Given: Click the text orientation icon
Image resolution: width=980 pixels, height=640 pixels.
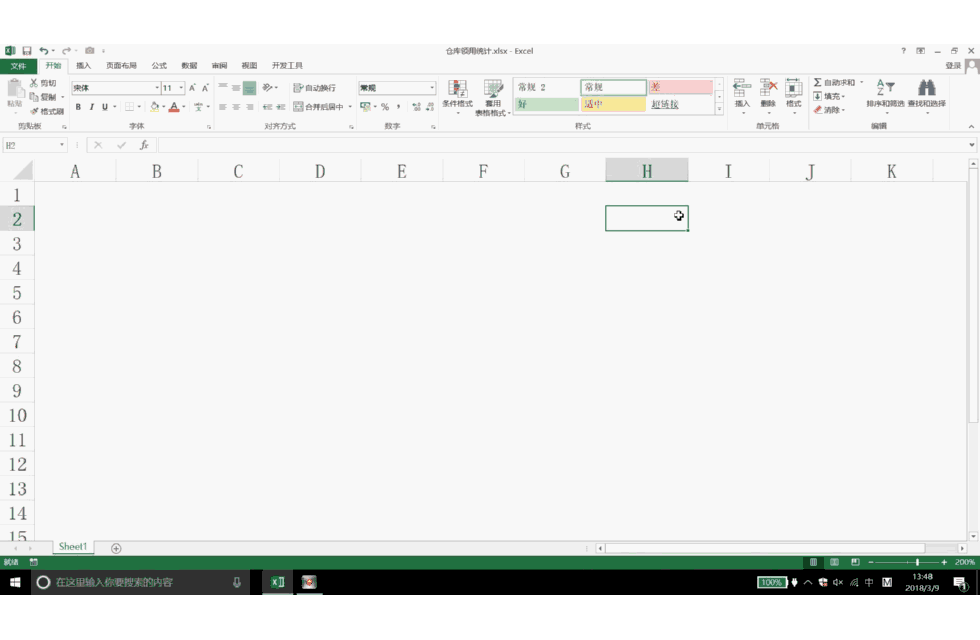Looking at the screenshot, I should [268, 88].
